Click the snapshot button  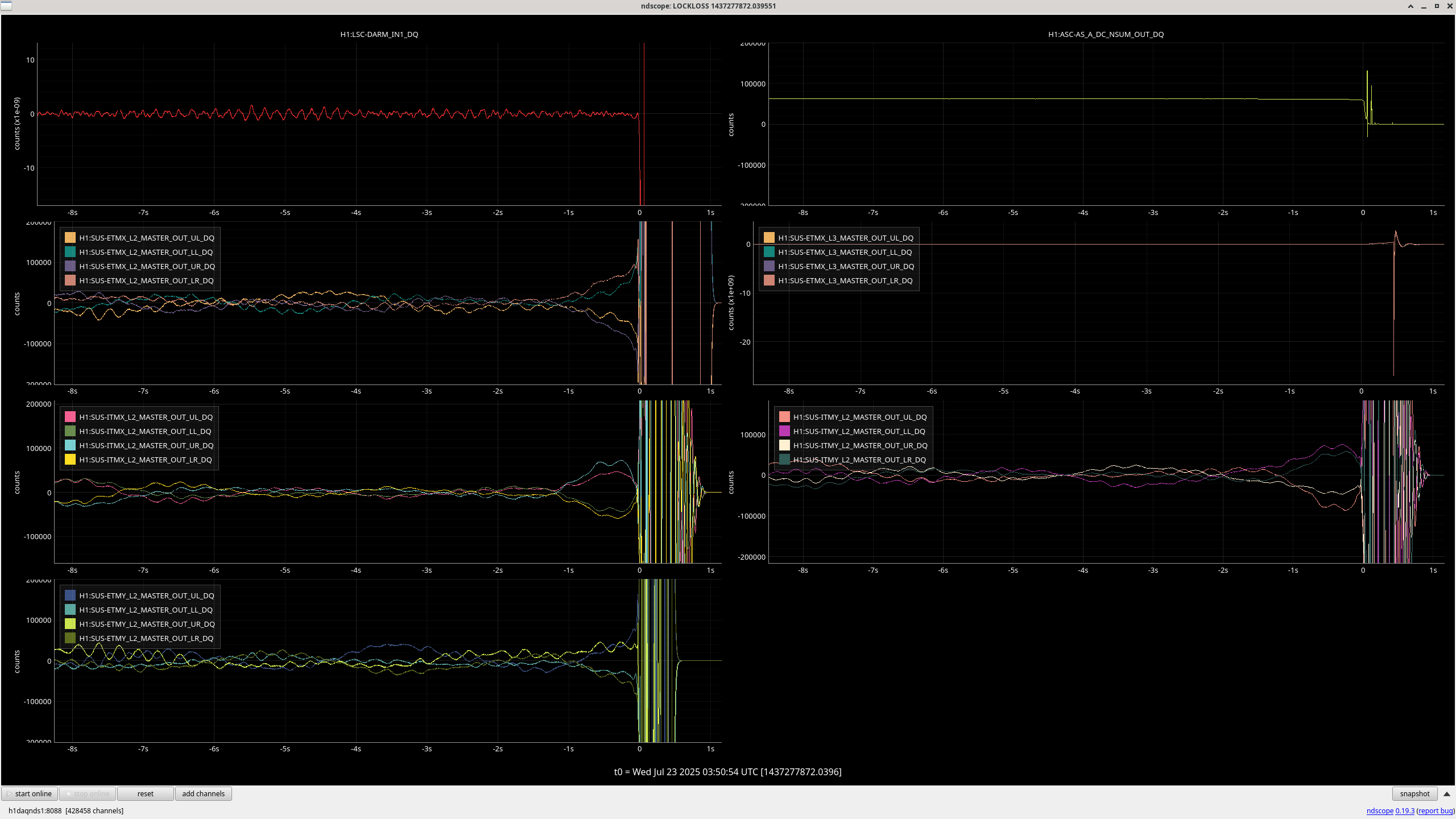click(1414, 793)
